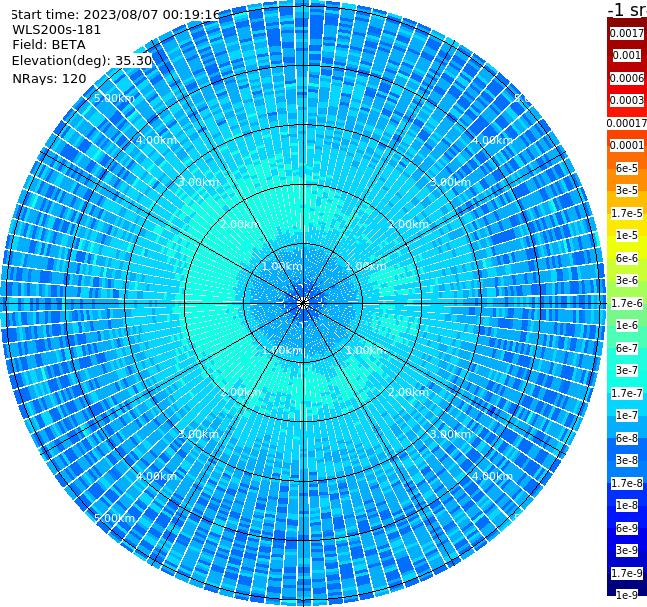Click the Start time 2023/08/07 00:19:16 text
Image resolution: width=647 pixels, height=607 pixels.
click(116, 15)
